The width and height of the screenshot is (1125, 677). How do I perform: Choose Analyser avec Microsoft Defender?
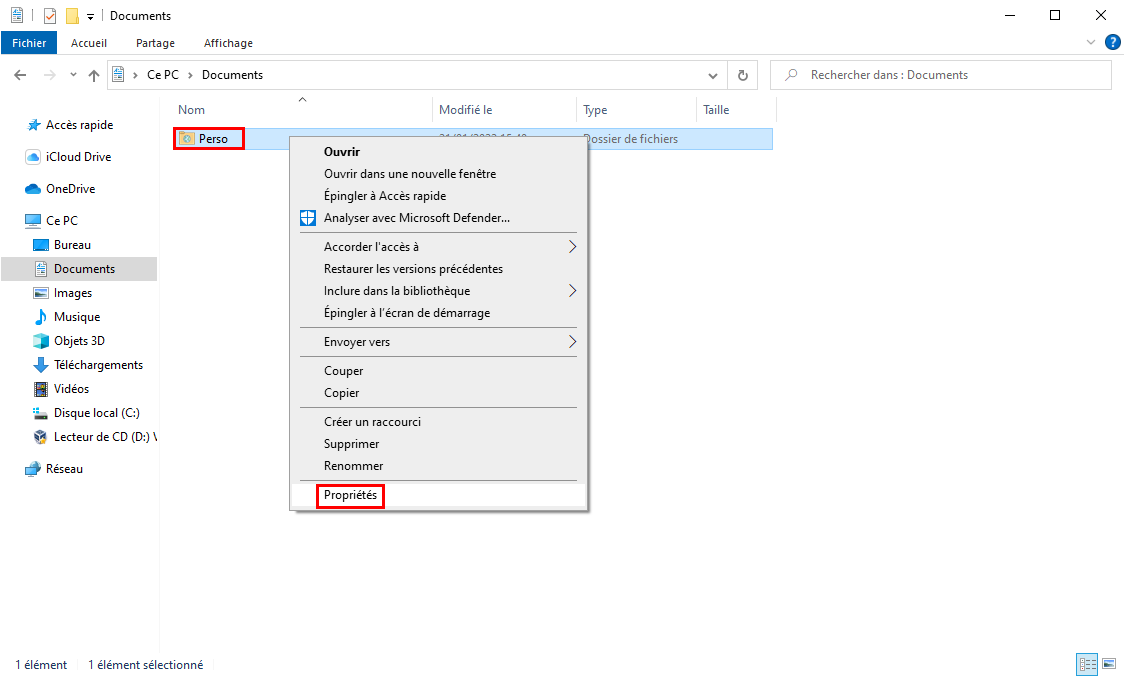point(438,218)
